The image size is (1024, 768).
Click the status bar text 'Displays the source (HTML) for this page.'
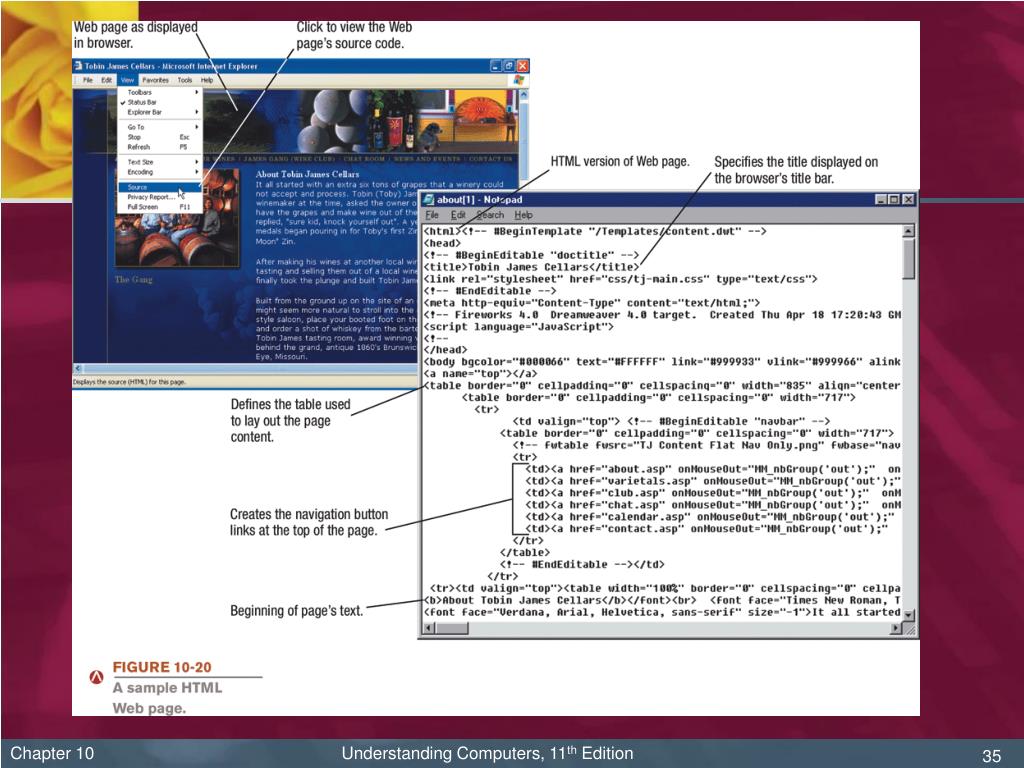point(129,382)
